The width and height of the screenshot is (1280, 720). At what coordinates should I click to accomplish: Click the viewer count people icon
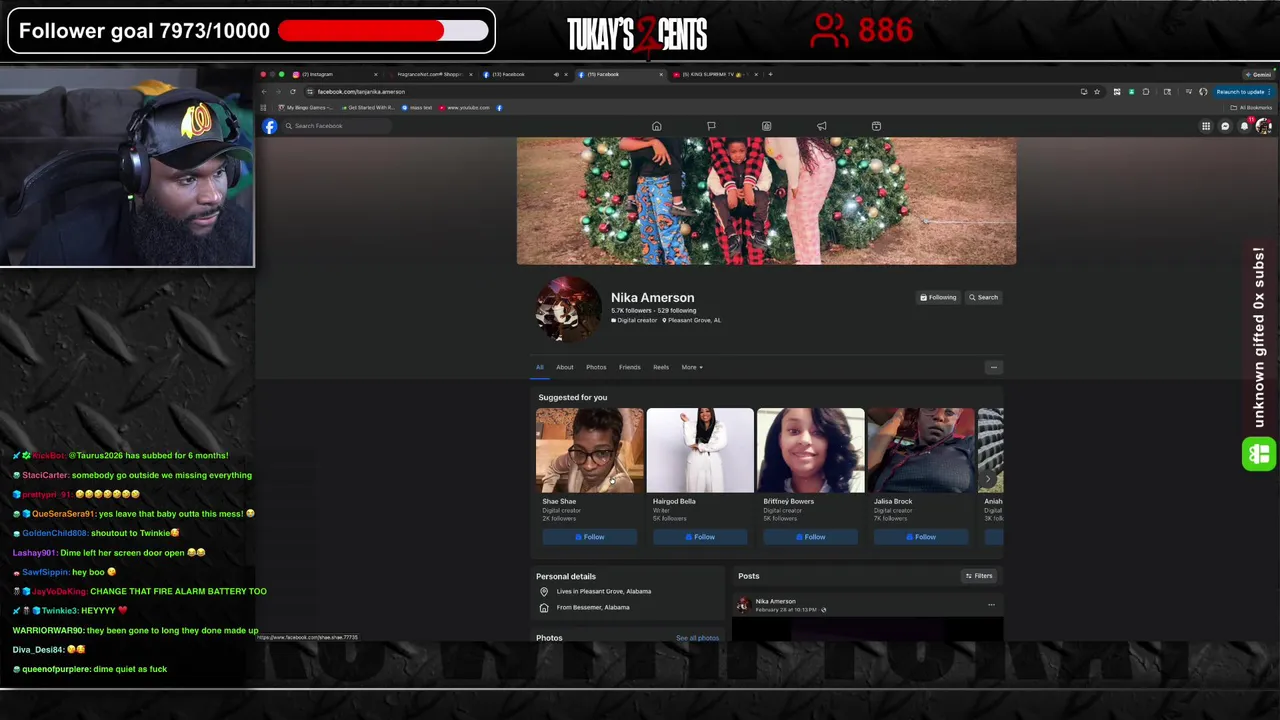[x=829, y=31]
